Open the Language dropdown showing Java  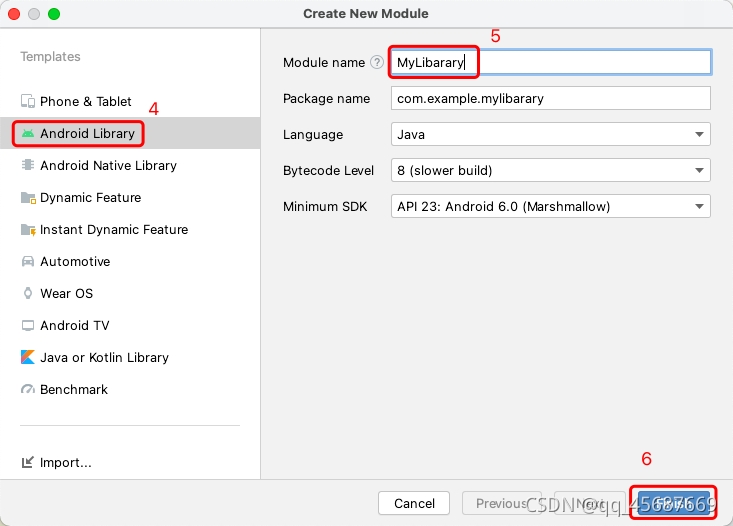point(551,134)
